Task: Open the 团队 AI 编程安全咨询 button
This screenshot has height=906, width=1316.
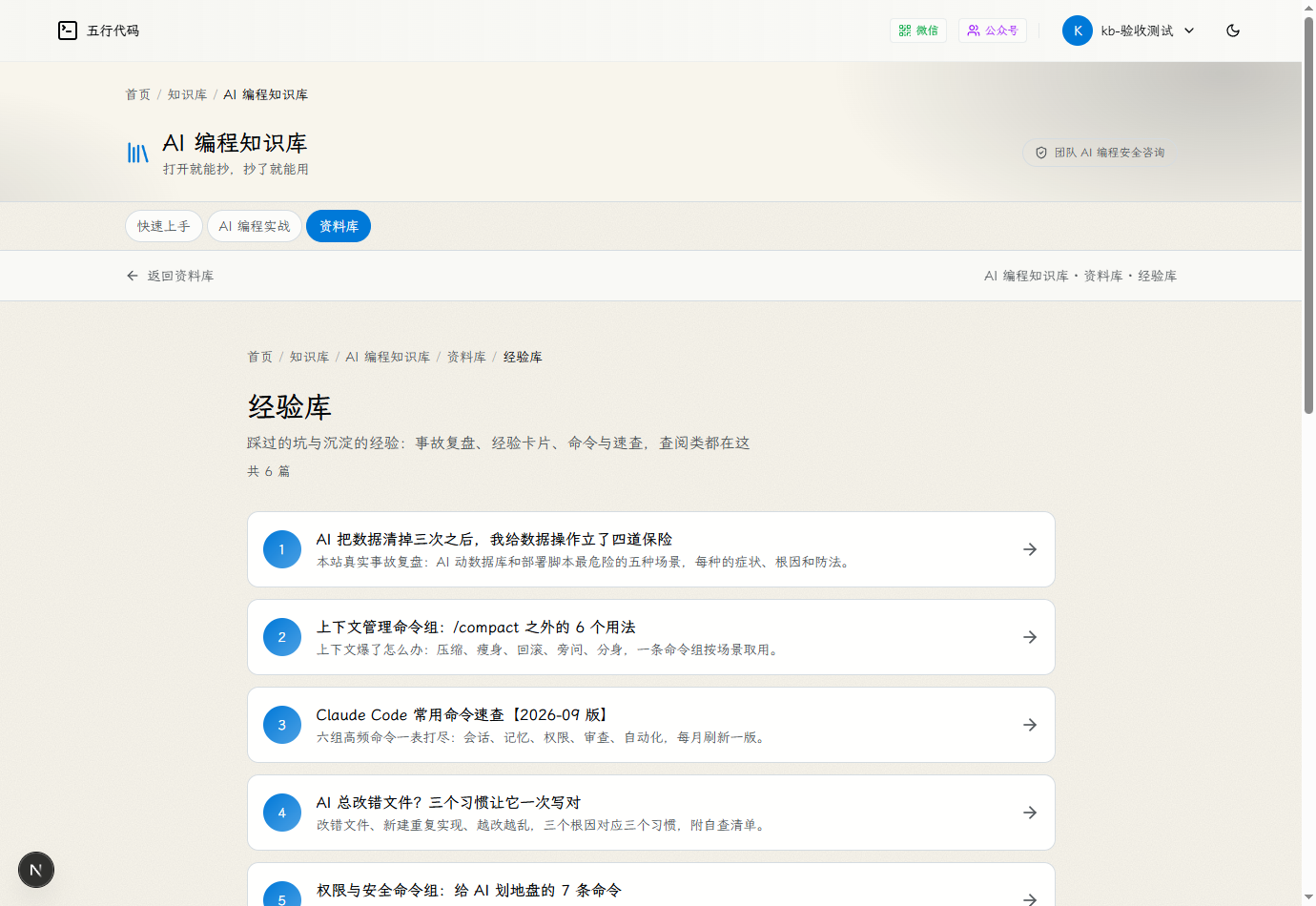Action: (x=1100, y=153)
